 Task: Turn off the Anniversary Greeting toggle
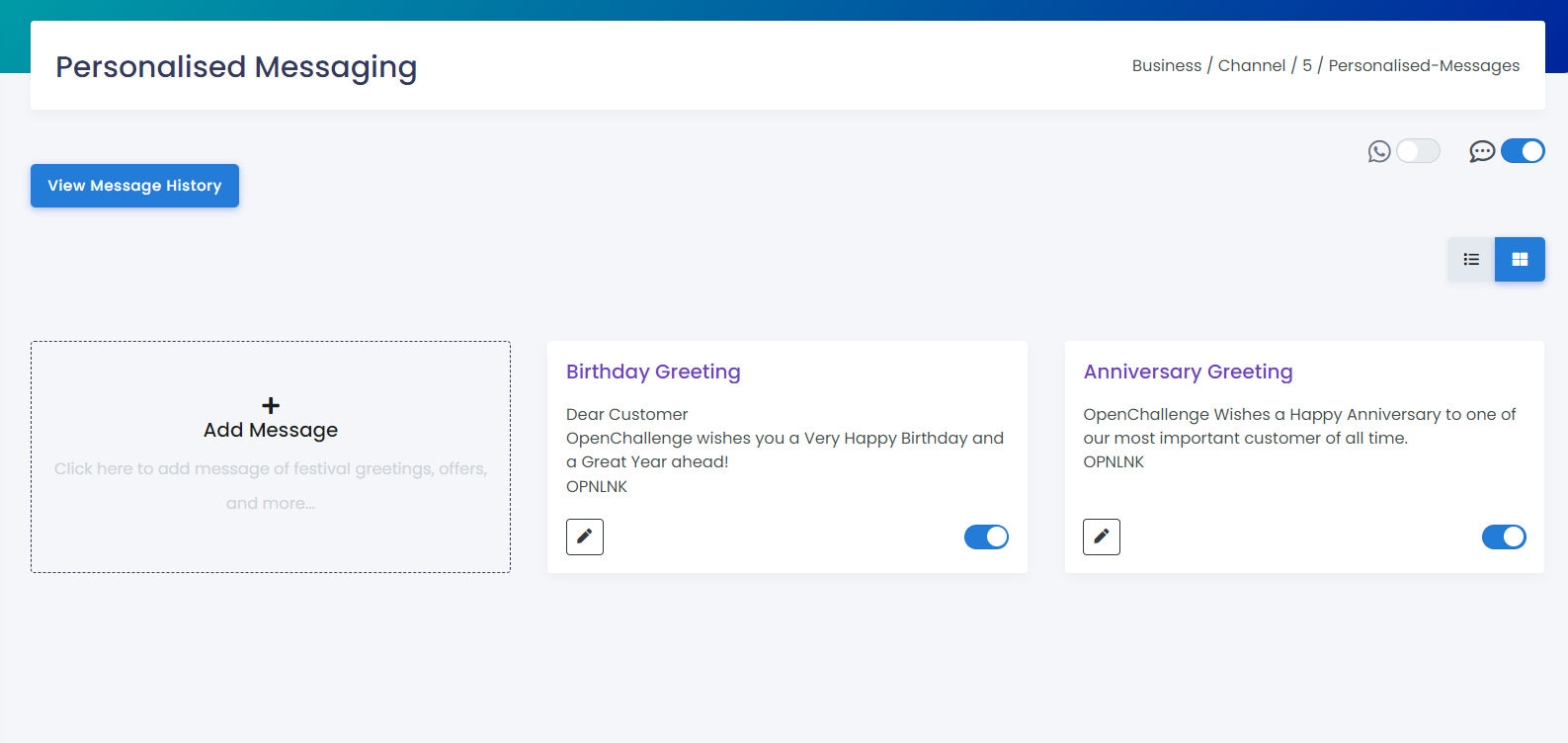click(x=1504, y=537)
